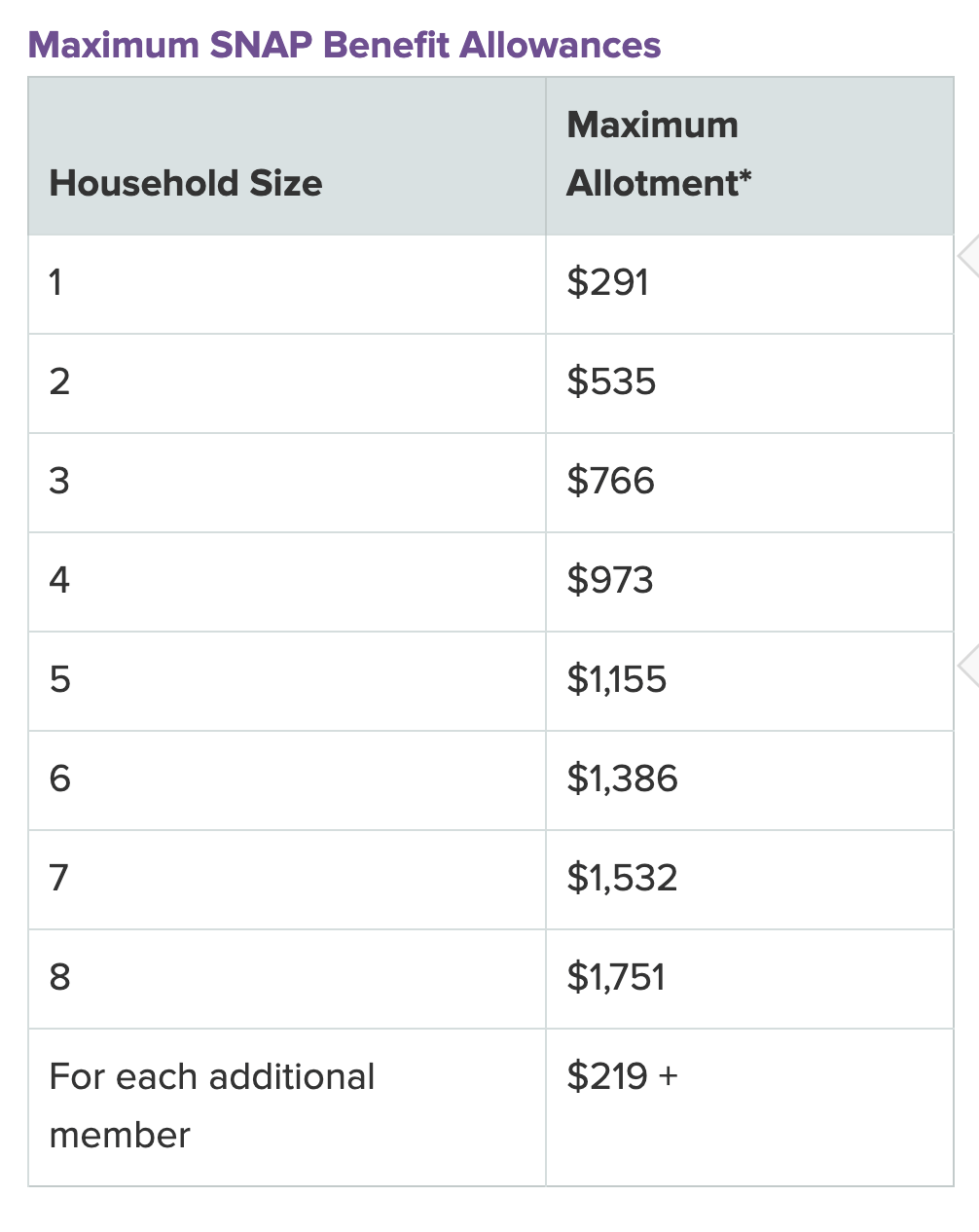Viewport: 979px width, 1232px height.
Task: Click the $1,532 allotment amount
Action: click(622, 878)
